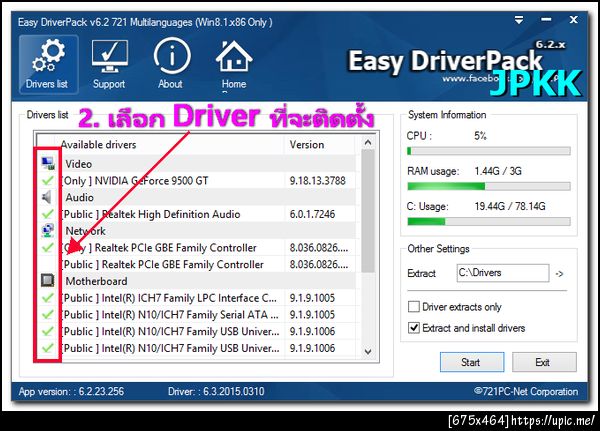Enable the Driver extracts only checkbox
Image resolution: width=600 pixels, height=431 pixels.
tap(414, 307)
